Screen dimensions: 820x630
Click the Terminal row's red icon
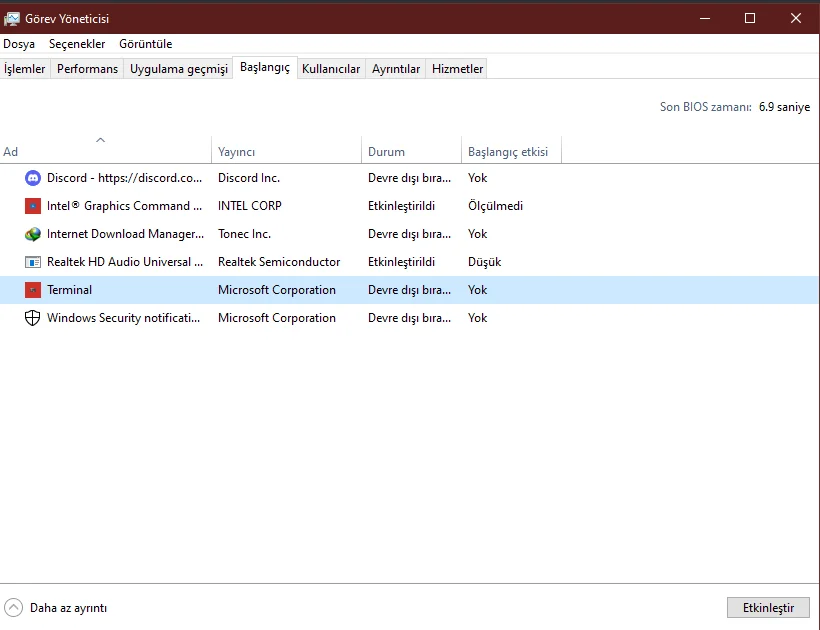point(32,290)
